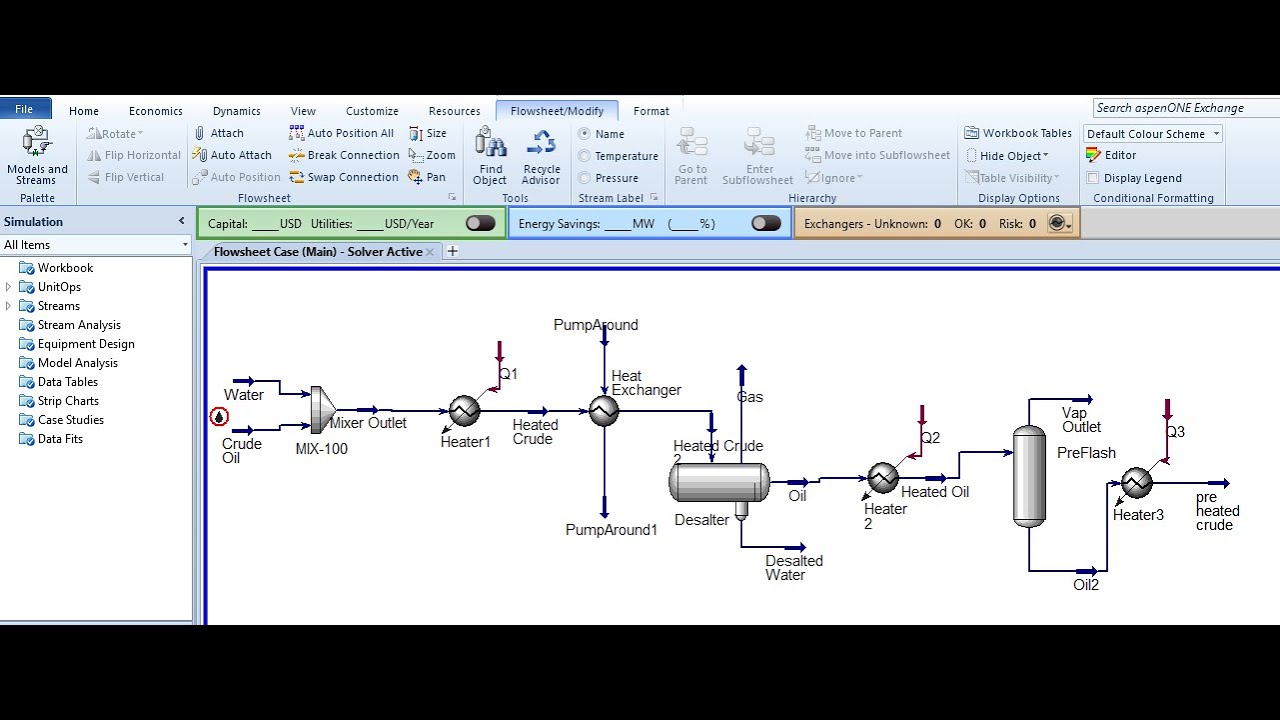Open the Table Visibility dropdown
Image resolution: width=1280 pixels, height=720 pixels.
click(x=1011, y=178)
